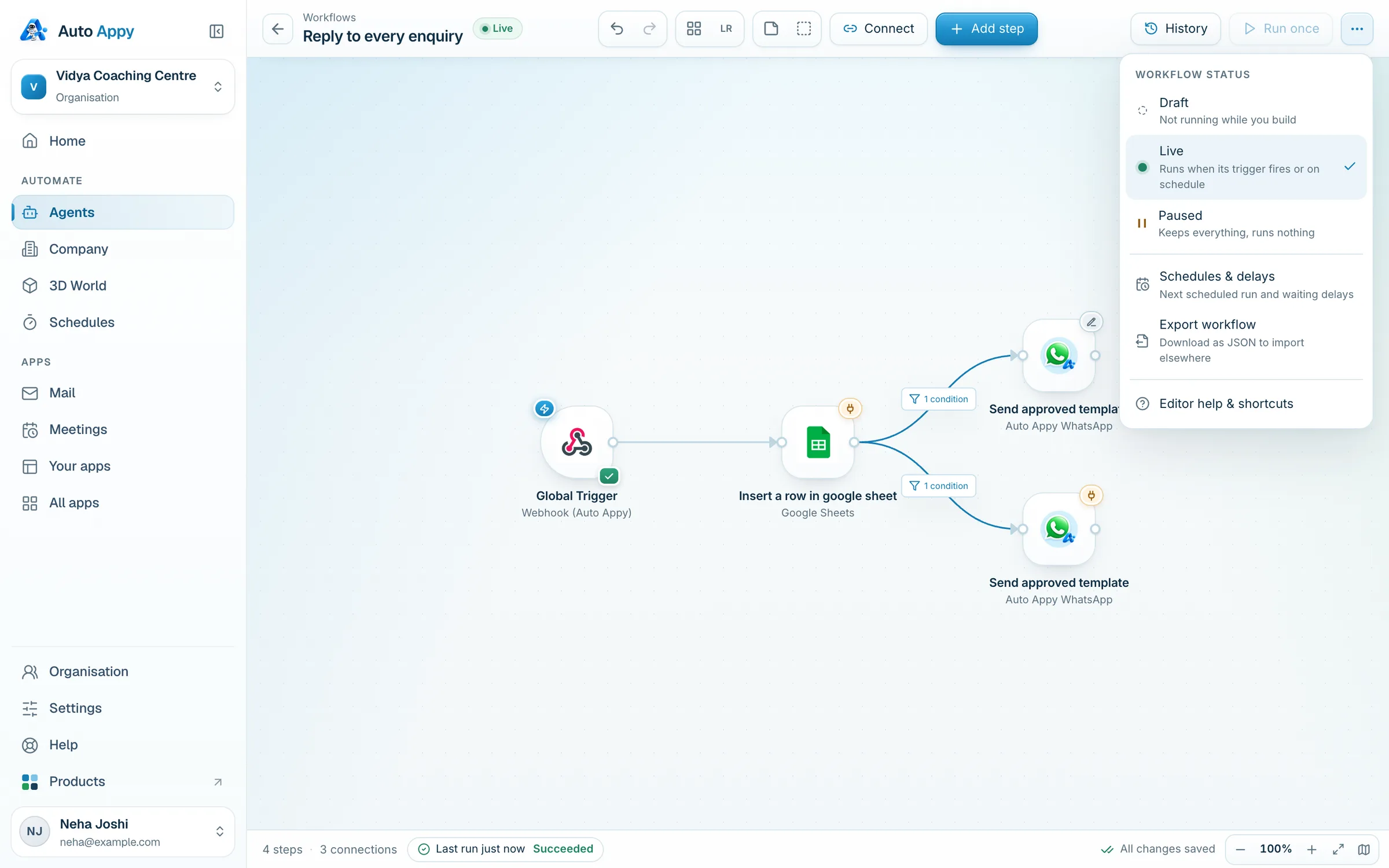Image resolution: width=1389 pixels, height=868 pixels.
Task: Click the auto-arrange grid layout icon
Action: 694,28
